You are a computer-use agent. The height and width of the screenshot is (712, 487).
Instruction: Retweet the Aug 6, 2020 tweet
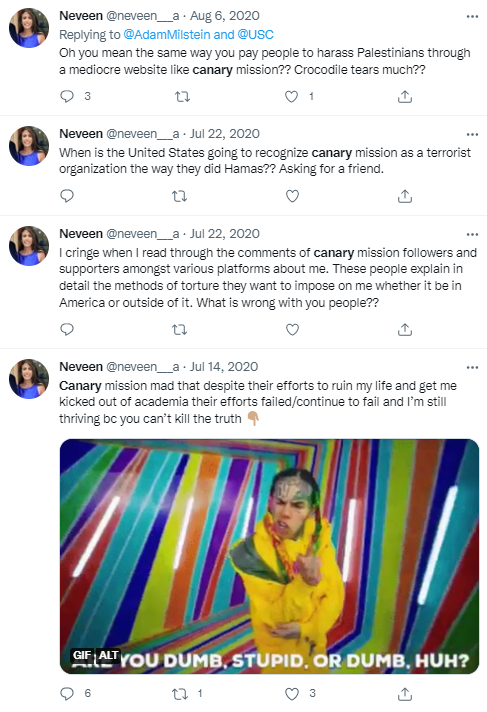(x=183, y=96)
